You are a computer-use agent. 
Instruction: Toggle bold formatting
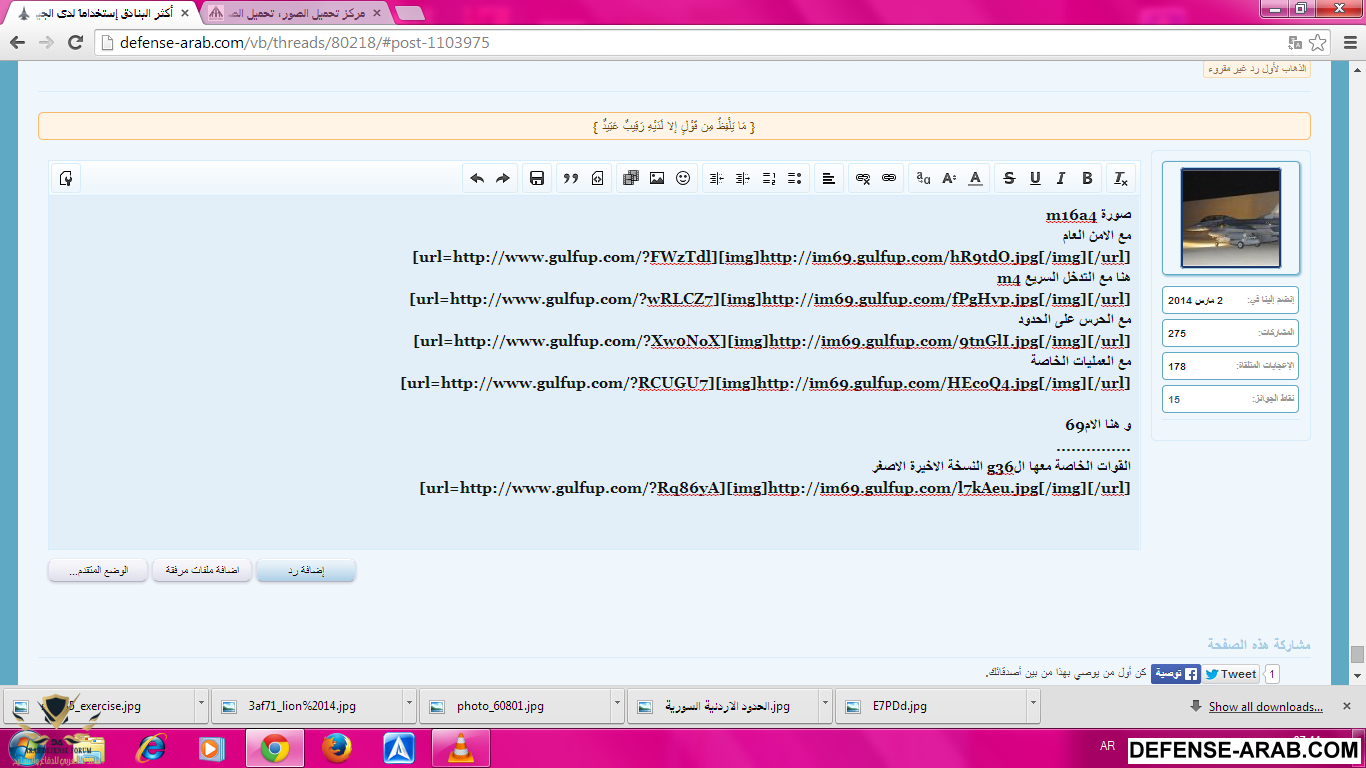(x=1087, y=178)
